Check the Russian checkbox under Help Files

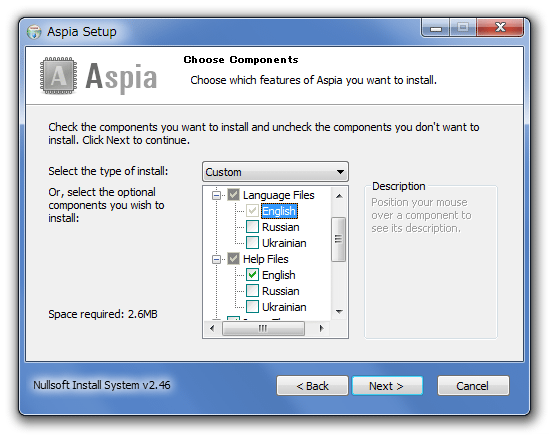point(252,291)
